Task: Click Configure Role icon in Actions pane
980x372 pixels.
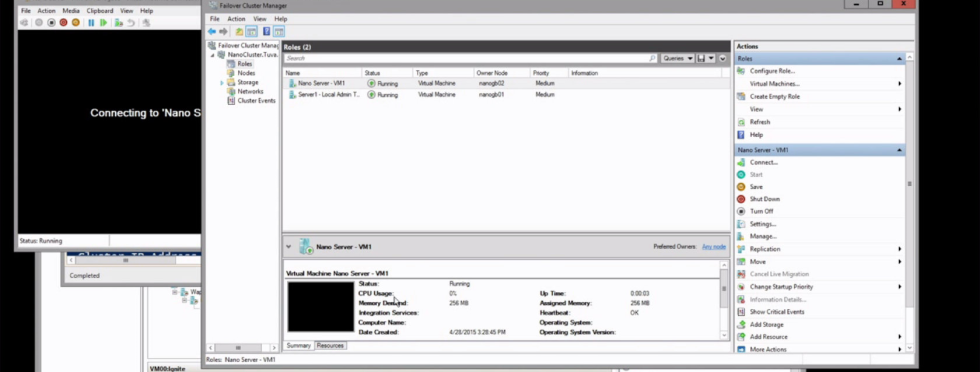Action: [x=741, y=71]
